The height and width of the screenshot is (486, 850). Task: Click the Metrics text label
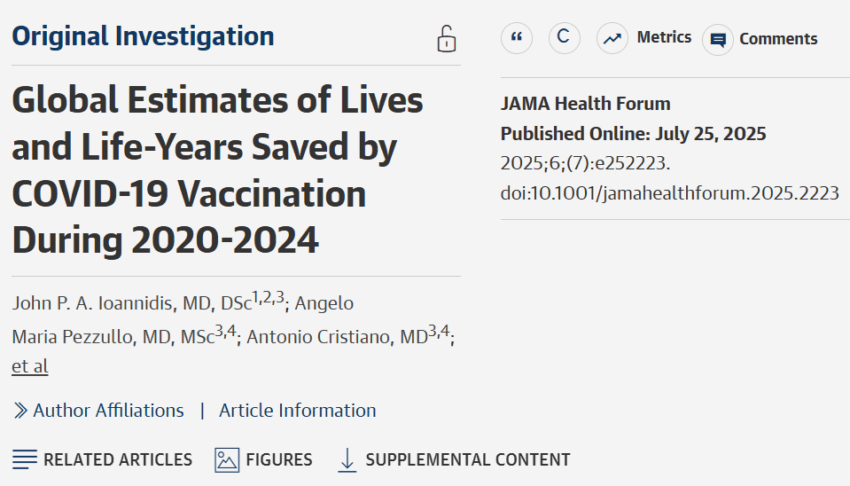pos(664,37)
